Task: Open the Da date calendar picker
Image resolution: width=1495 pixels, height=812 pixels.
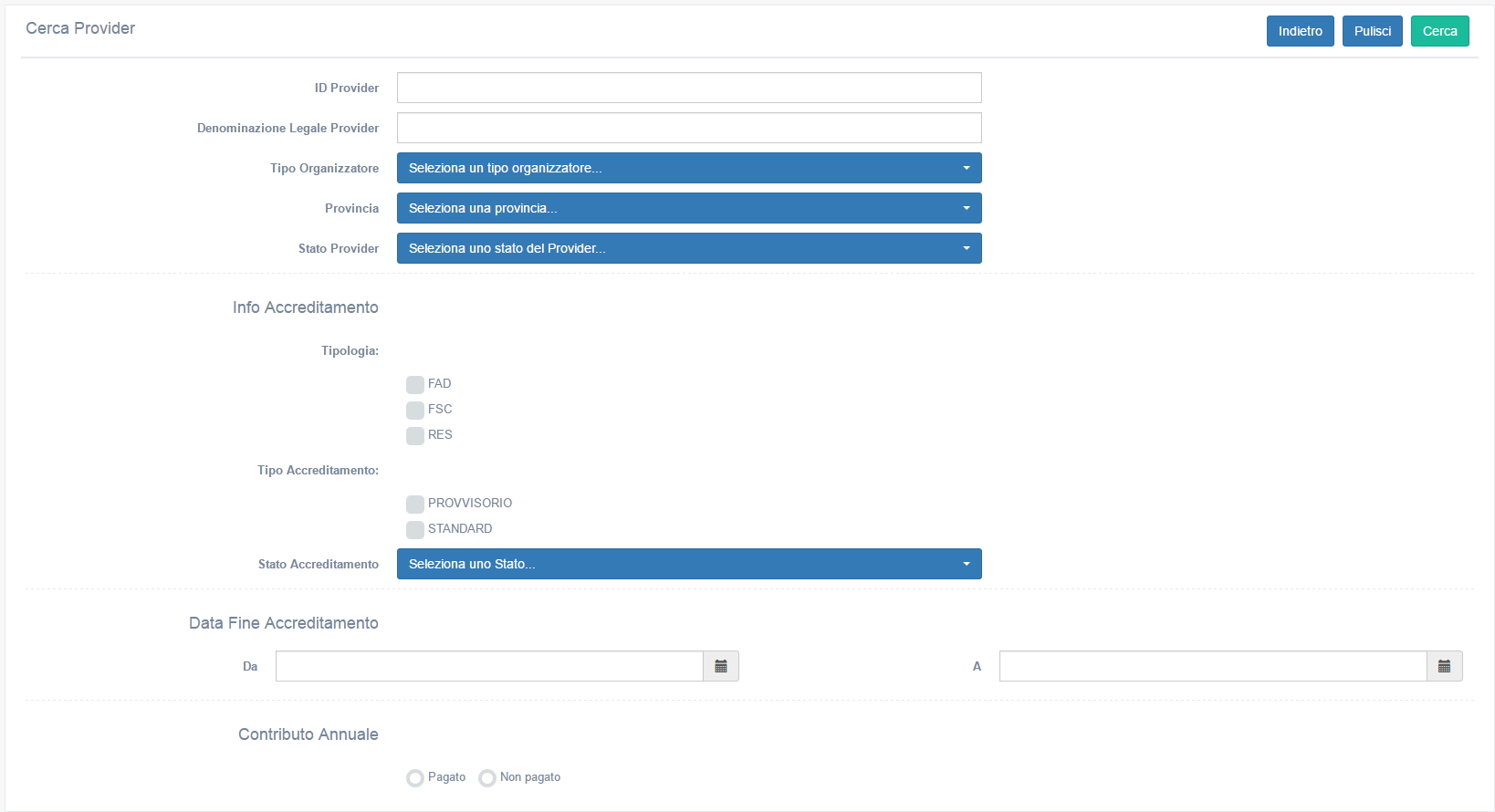Action: [721, 666]
